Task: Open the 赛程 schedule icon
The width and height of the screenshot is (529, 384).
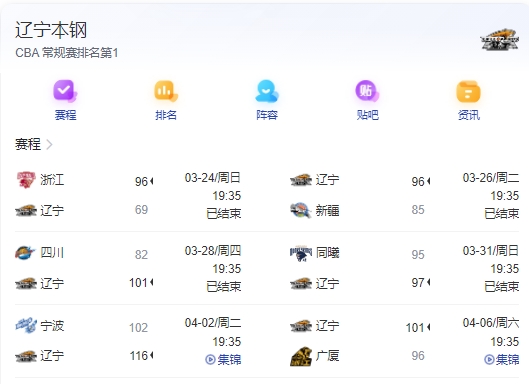Action: coord(65,91)
